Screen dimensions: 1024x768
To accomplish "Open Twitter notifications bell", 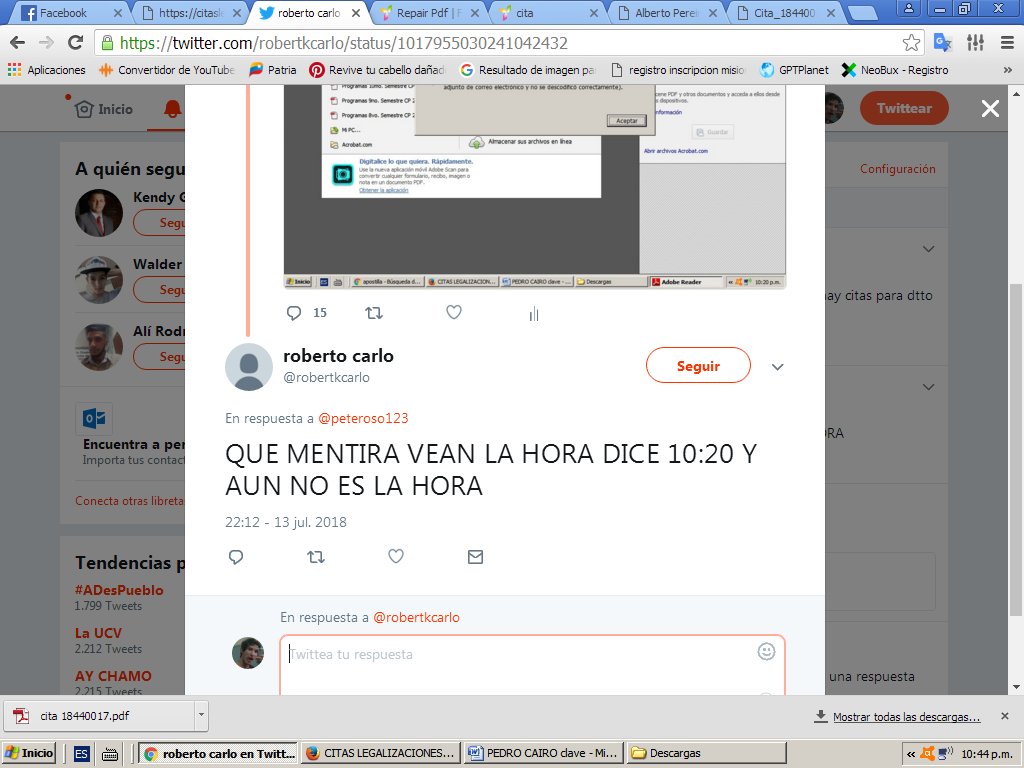I will click(x=172, y=109).
